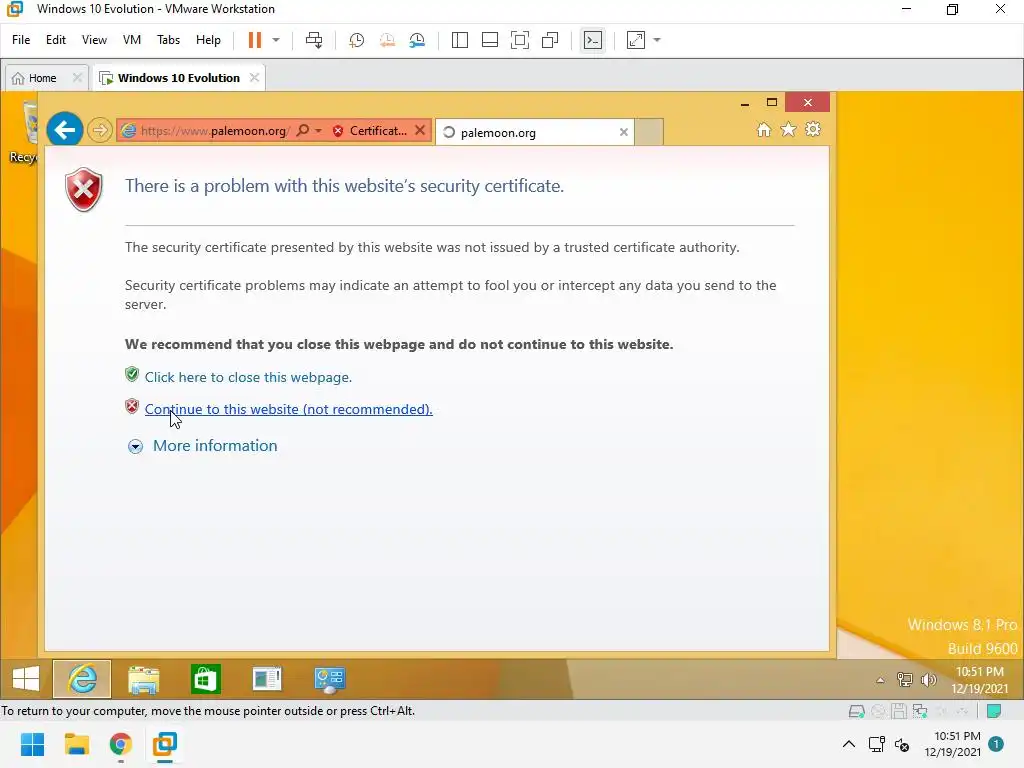Open the address bar autocomplete dropdown
The image size is (1024, 768).
click(x=318, y=131)
